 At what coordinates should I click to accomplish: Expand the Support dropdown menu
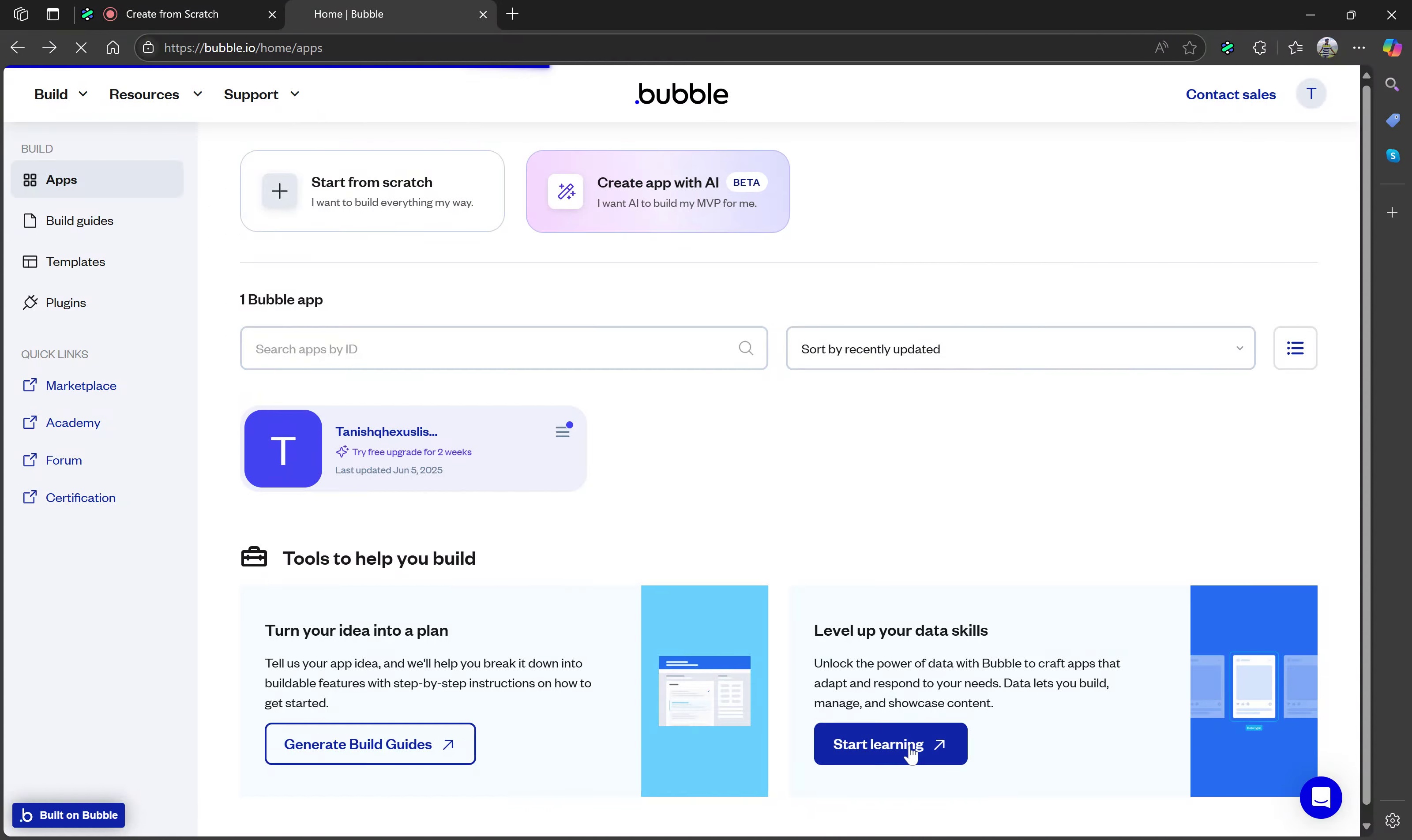[x=261, y=94]
